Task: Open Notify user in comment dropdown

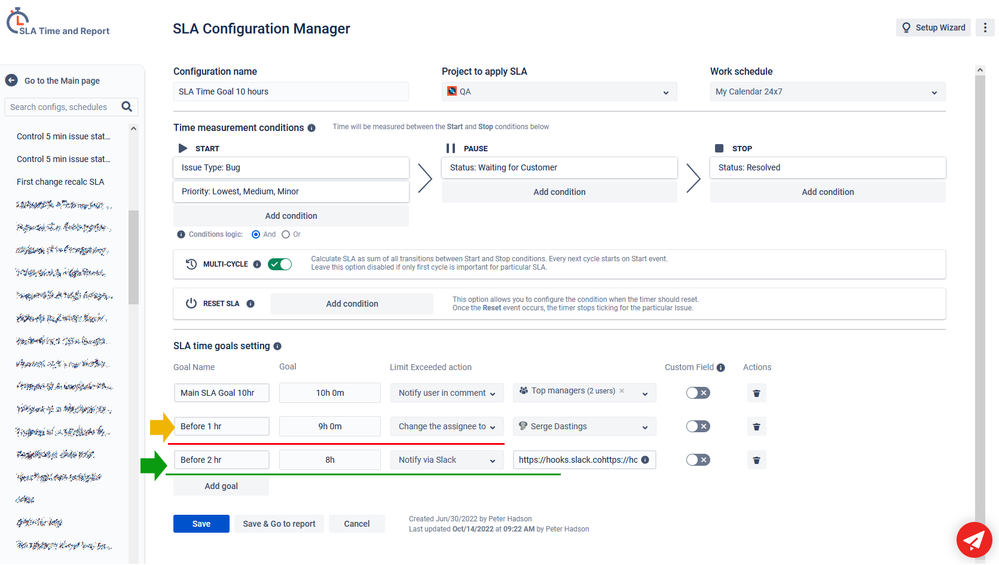Action: point(447,393)
